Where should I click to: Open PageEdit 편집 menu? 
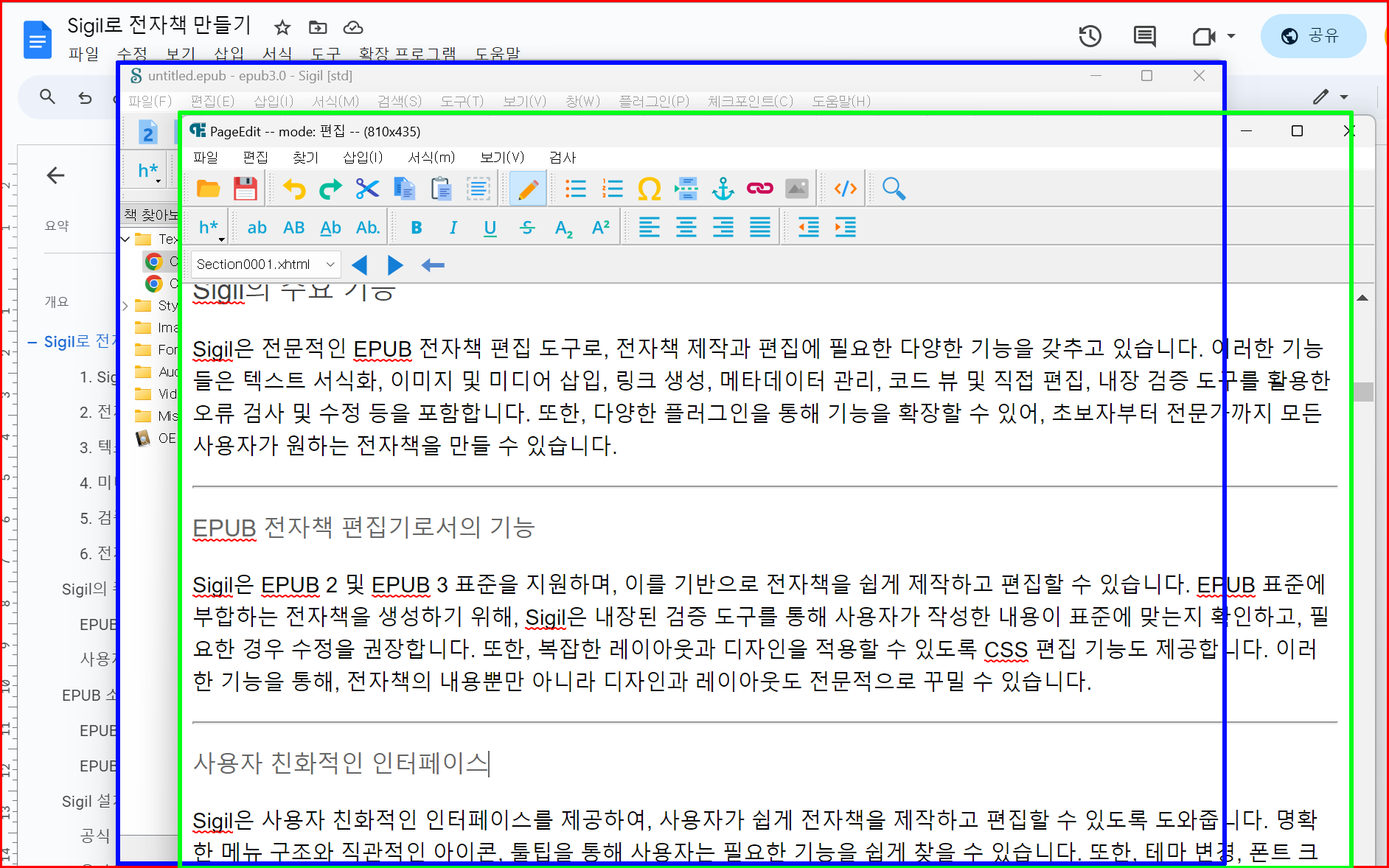[x=255, y=157]
